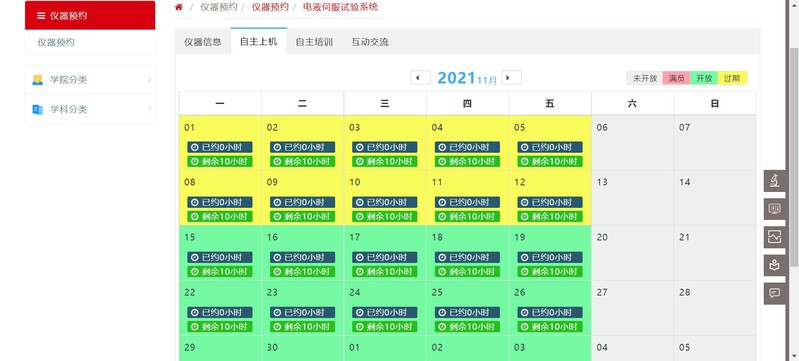This screenshot has width=799, height=361.
Task: Open the 互动交流 tab
Action: 370,42
